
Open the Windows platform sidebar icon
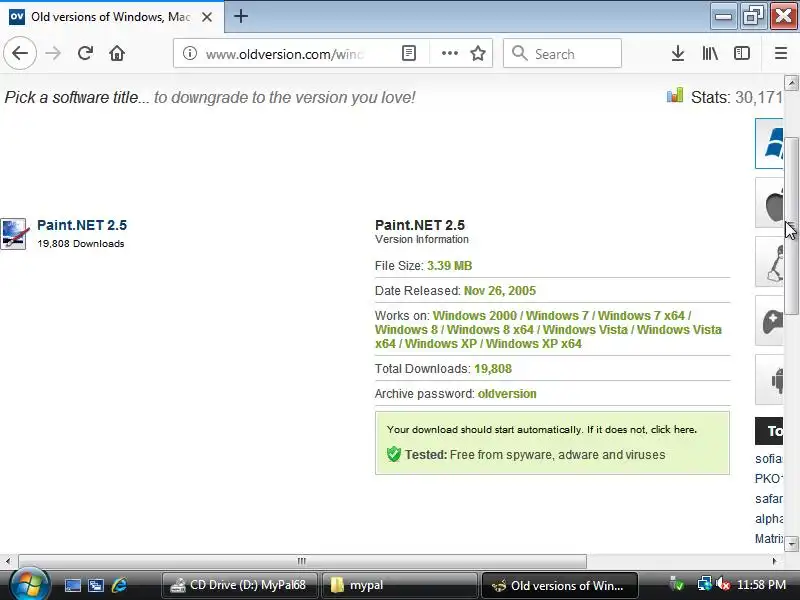click(769, 143)
